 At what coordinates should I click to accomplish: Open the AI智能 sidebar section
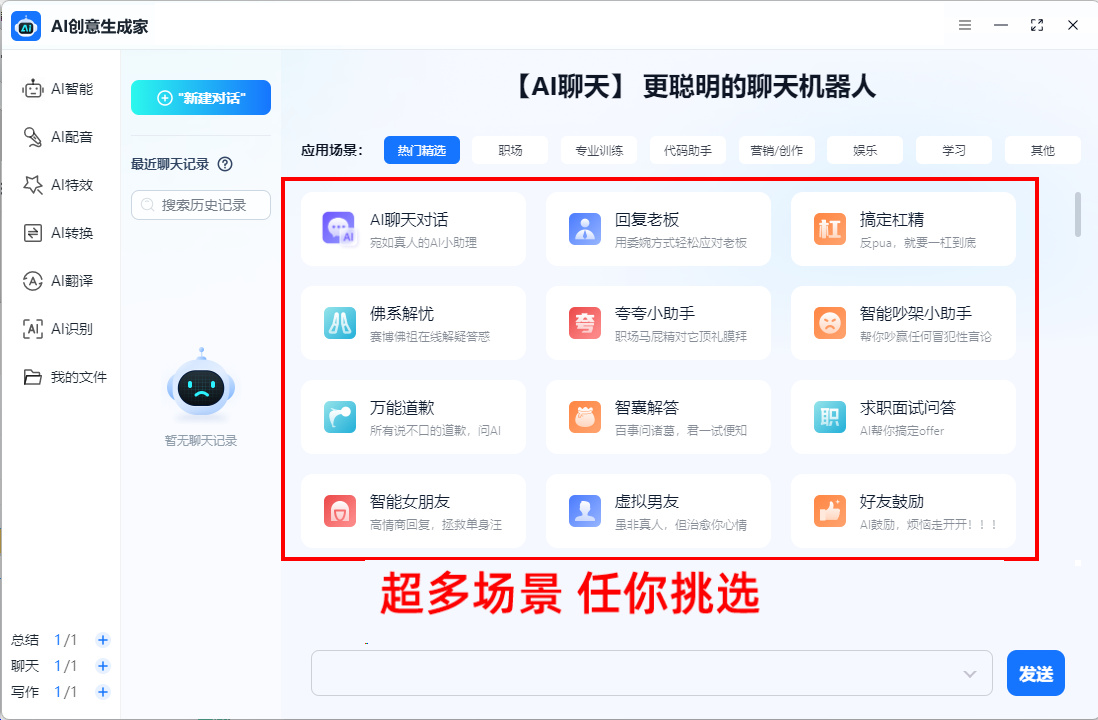coord(58,89)
